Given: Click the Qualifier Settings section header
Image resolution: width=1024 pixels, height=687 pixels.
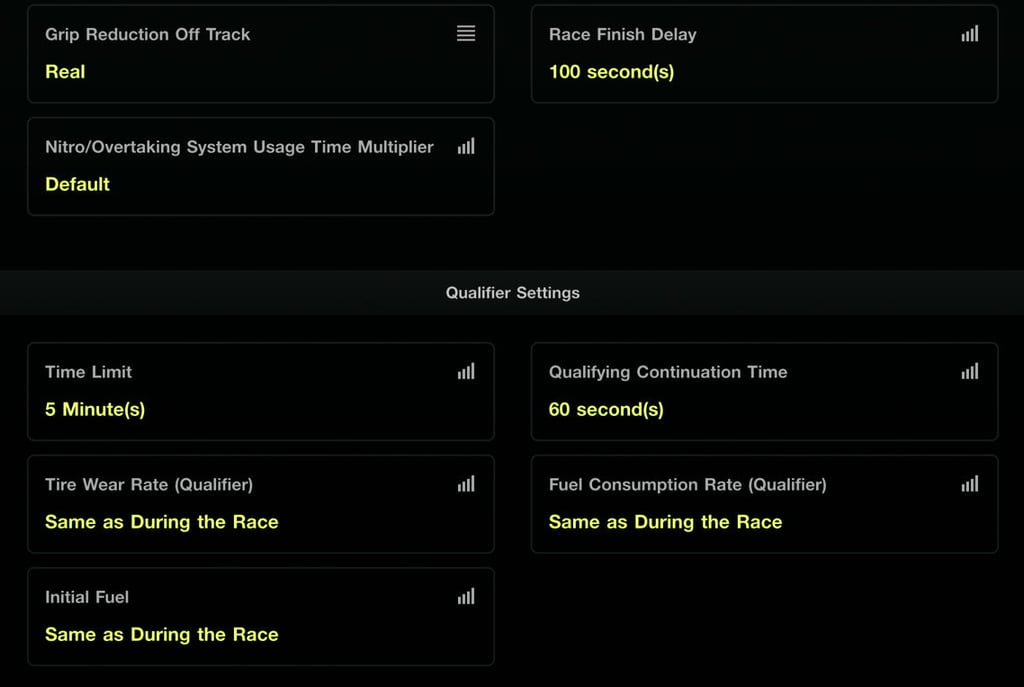Looking at the screenshot, I should pos(512,293).
